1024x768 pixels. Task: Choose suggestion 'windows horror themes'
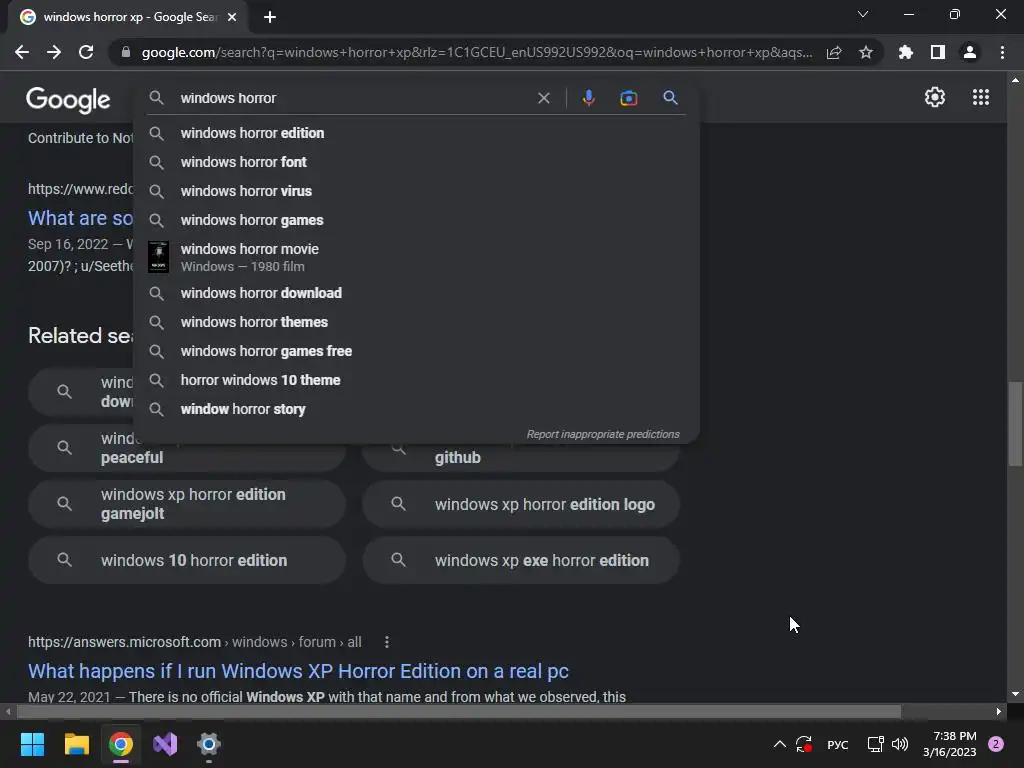coord(416,322)
